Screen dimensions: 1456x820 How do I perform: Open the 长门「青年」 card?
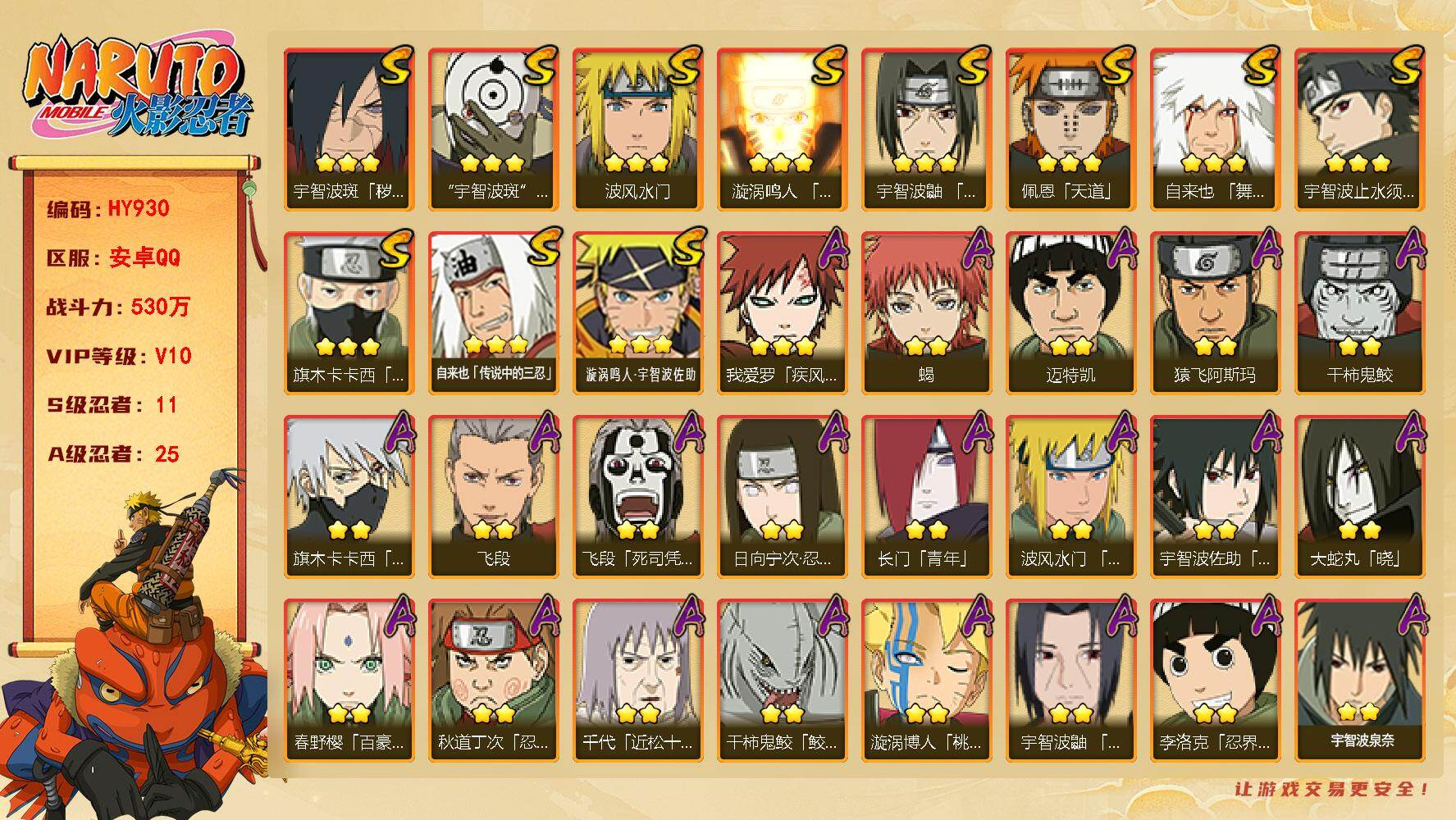pyautogui.click(x=926, y=496)
